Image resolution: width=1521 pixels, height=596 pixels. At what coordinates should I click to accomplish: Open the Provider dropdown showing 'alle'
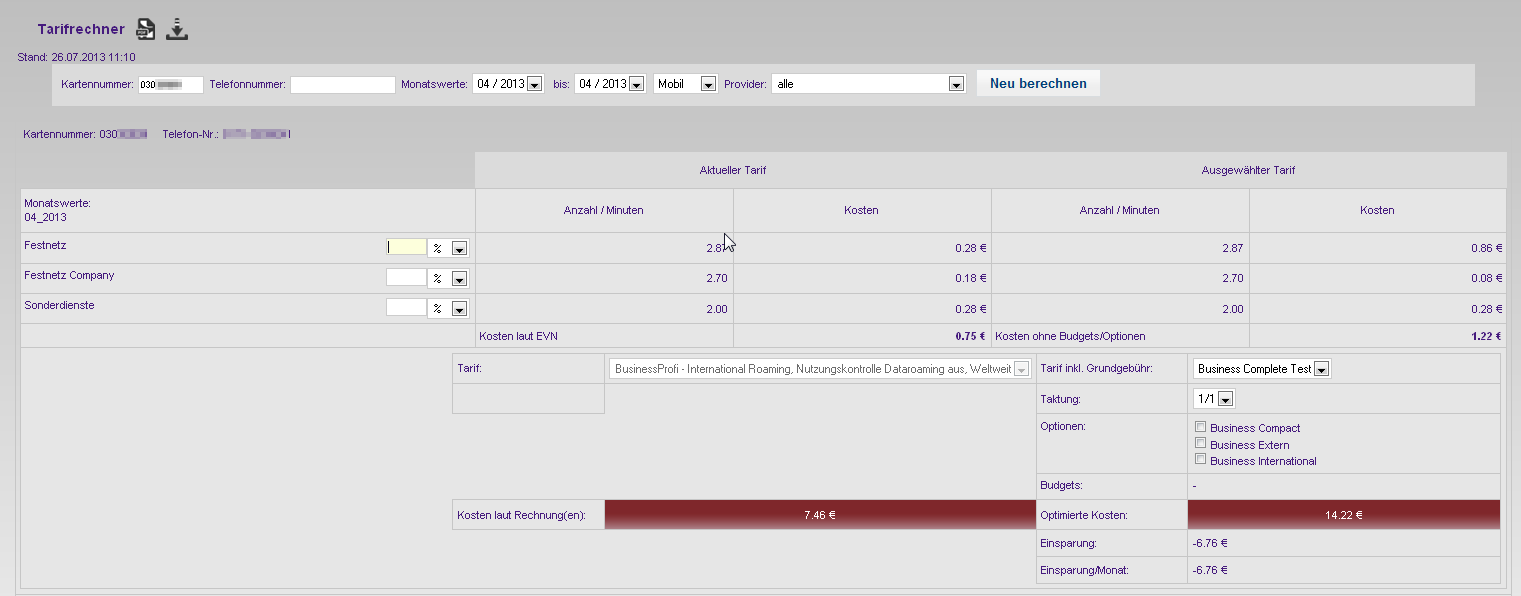(x=955, y=85)
